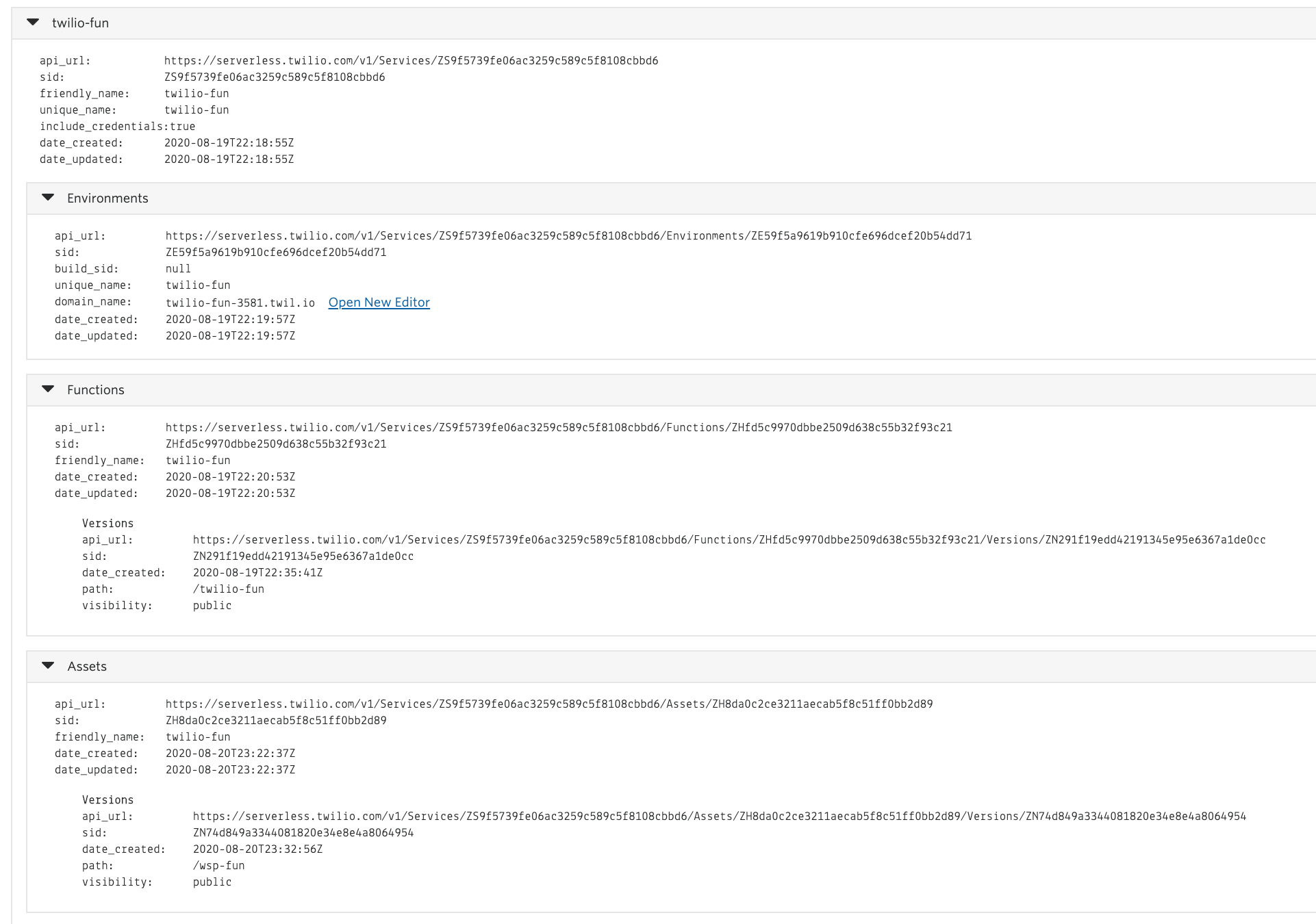
Task: Collapse the Assets section triangle
Action: [48, 666]
